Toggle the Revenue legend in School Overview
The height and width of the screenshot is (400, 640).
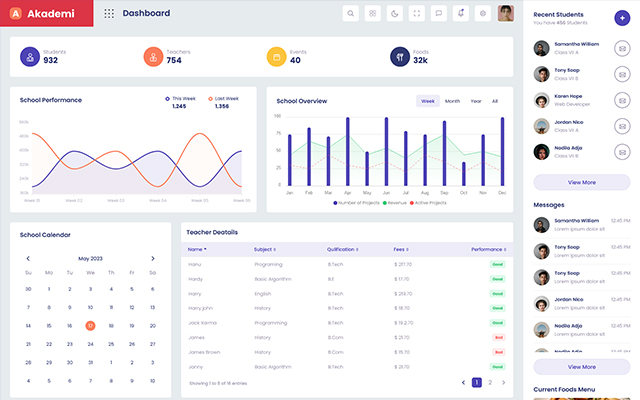click(x=395, y=202)
